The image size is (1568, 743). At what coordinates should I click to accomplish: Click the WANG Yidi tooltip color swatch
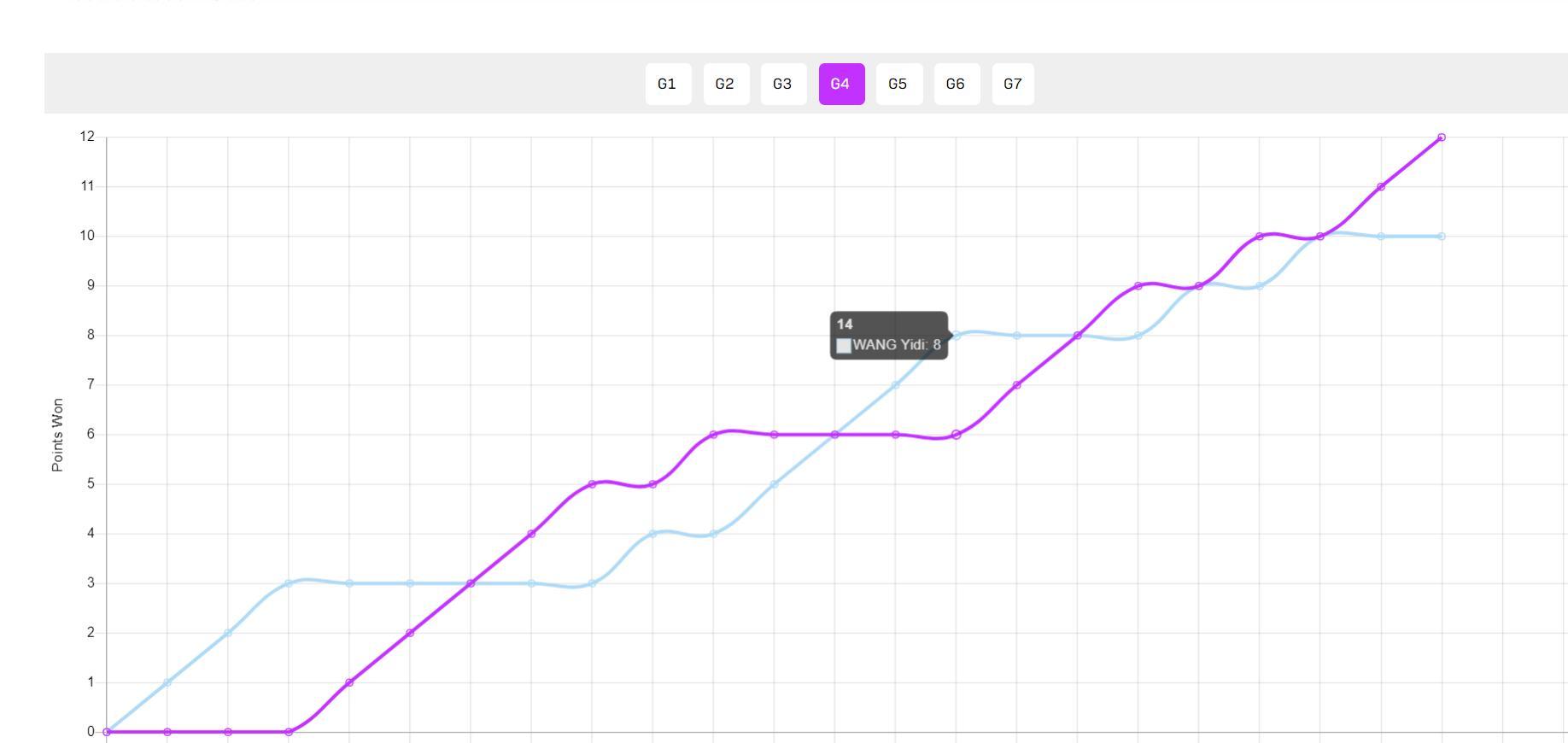[844, 346]
